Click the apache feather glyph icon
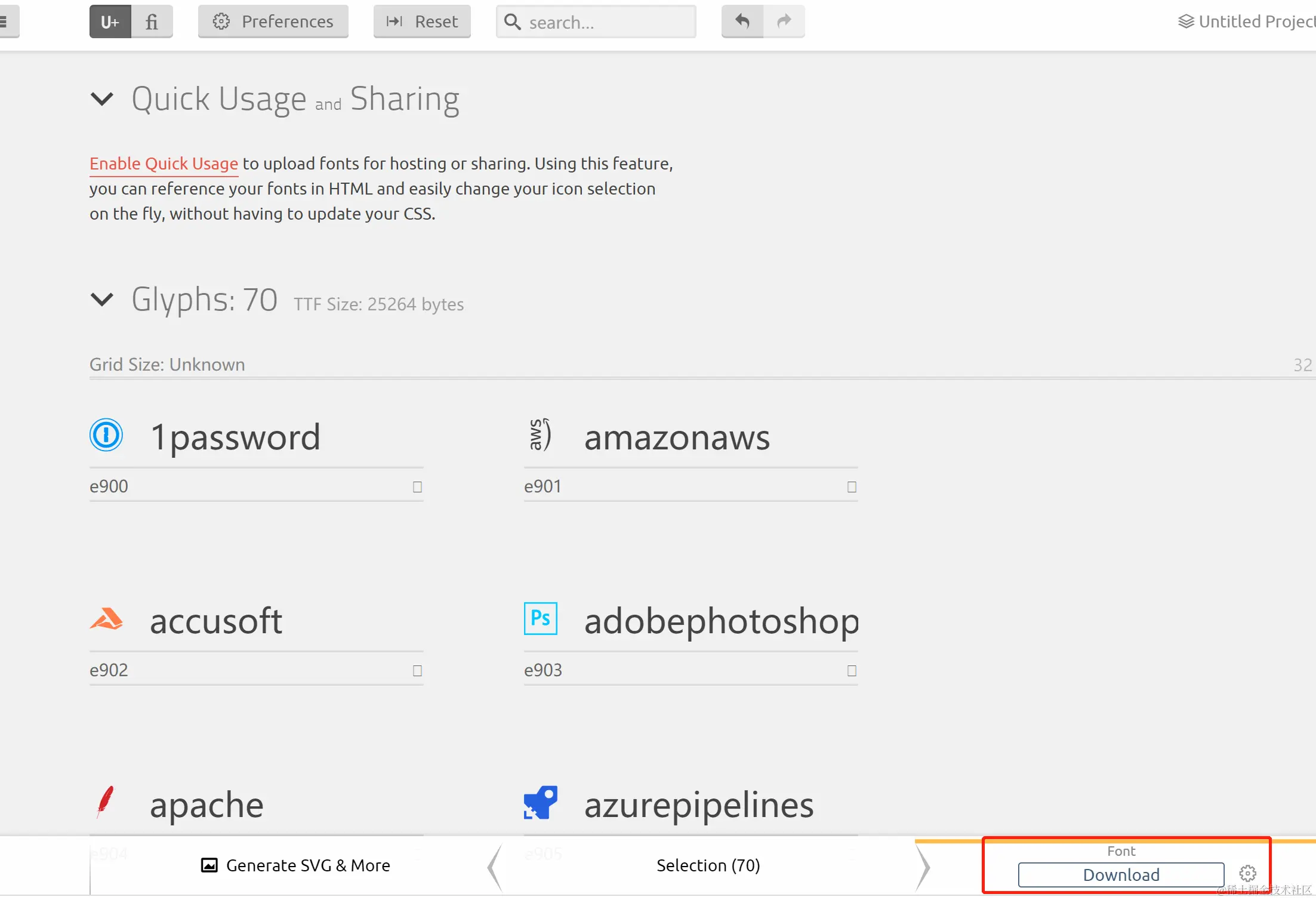 point(105,802)
